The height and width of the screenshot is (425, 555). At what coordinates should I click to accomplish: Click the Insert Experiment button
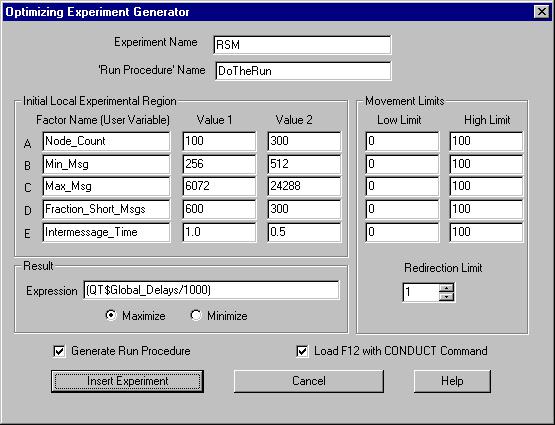(x=127, y=381)
